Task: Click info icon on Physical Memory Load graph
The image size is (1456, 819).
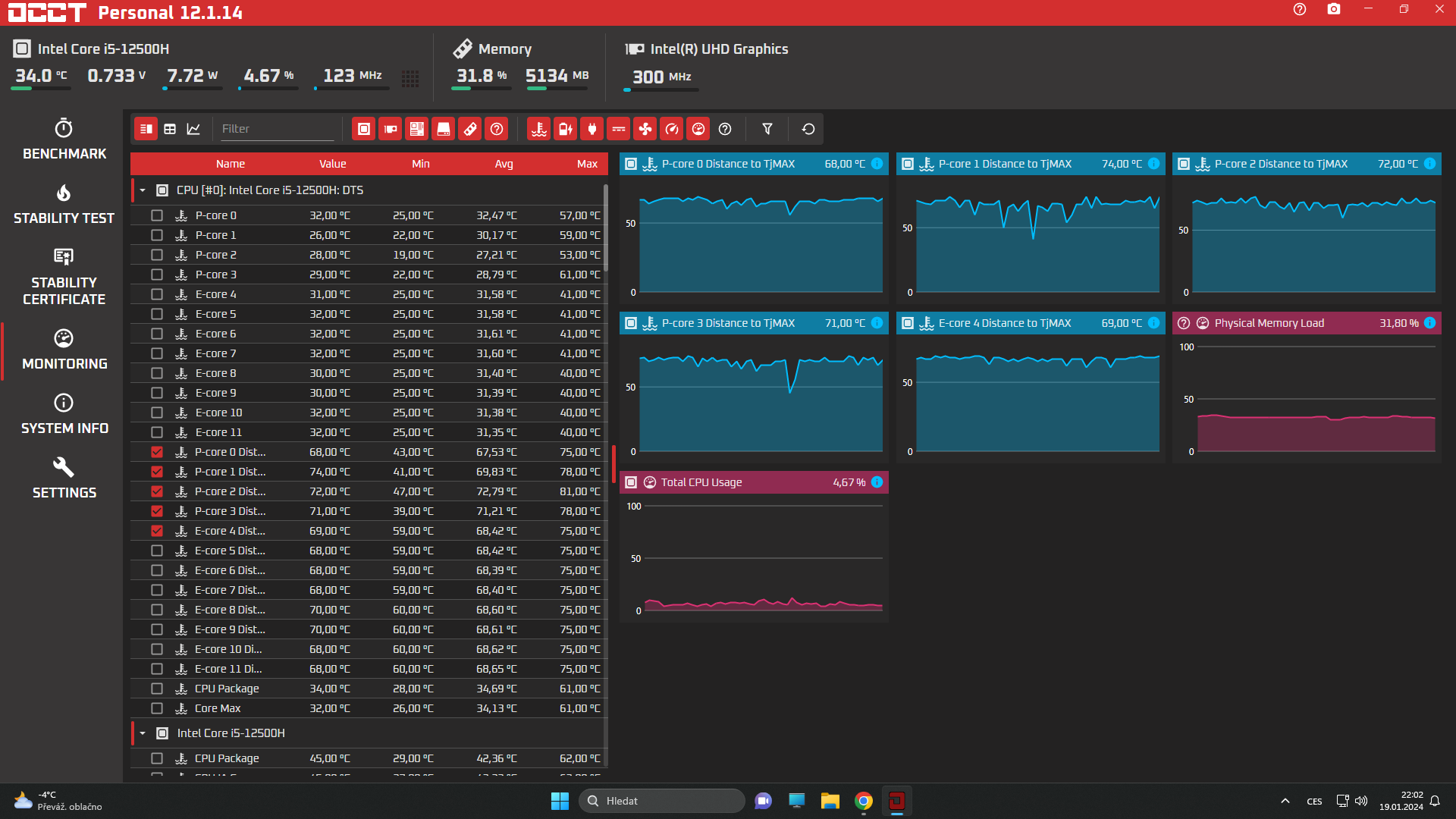Action: pyautogui.click(x=1430, y=323)
